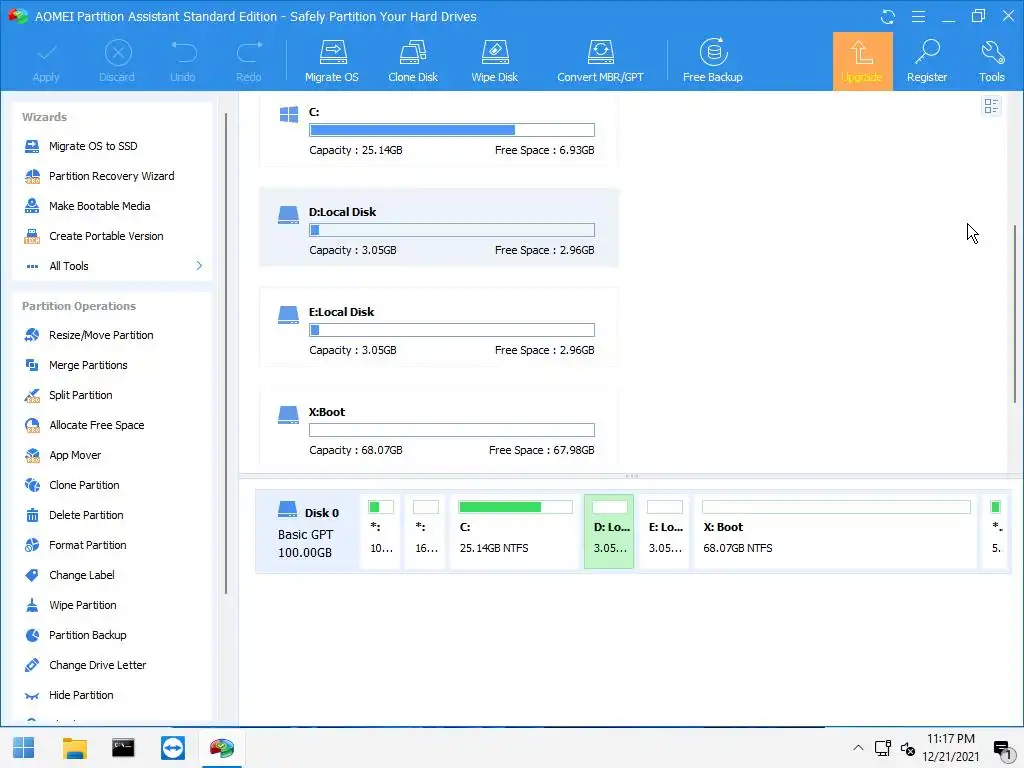1024x768 pixels.
Task: Click the Redo toolbar button
Action: 249,61
